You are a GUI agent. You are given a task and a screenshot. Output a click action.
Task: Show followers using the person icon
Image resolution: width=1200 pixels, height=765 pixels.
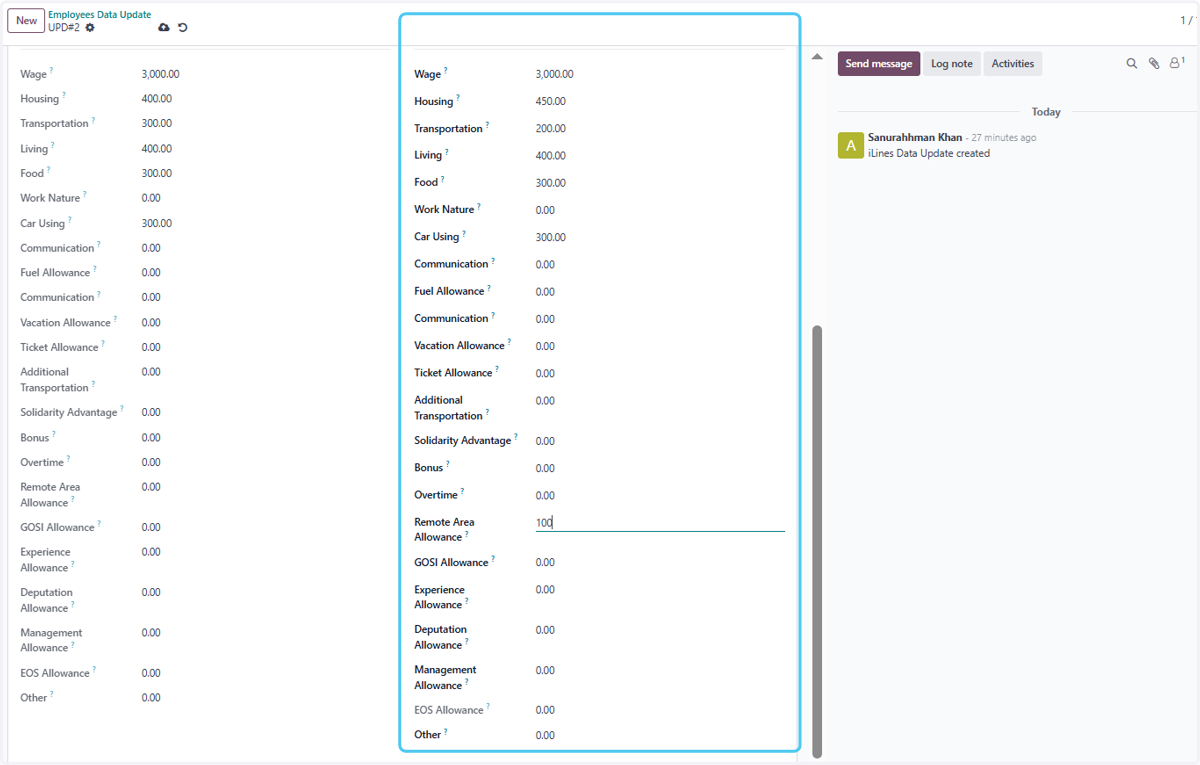(x=1176, y=63)
